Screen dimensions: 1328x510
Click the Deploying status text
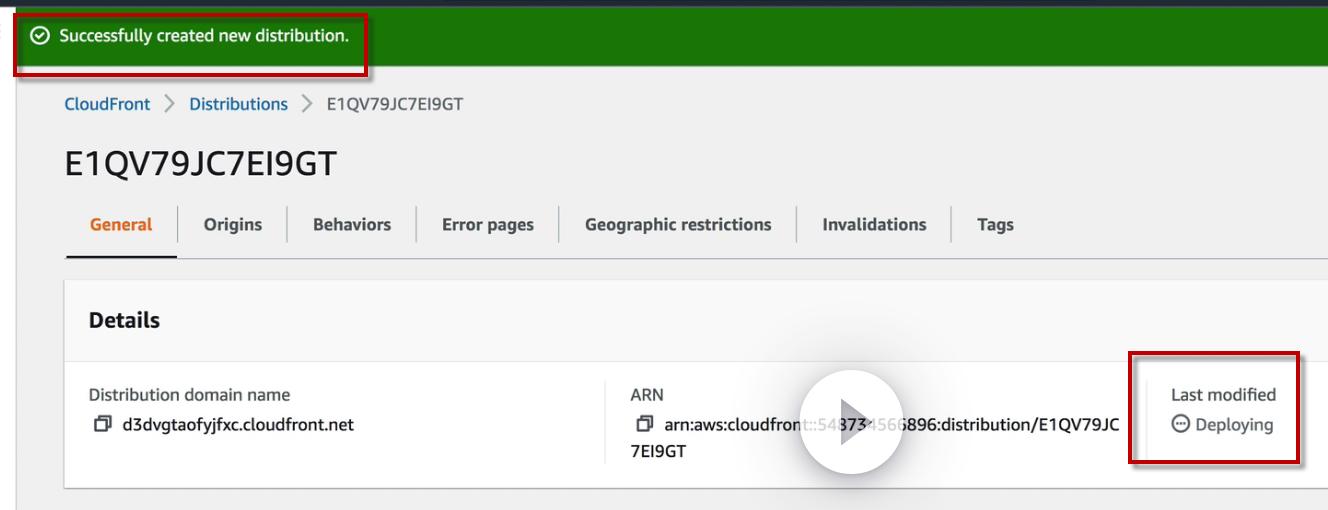[x=1234, y=425]
